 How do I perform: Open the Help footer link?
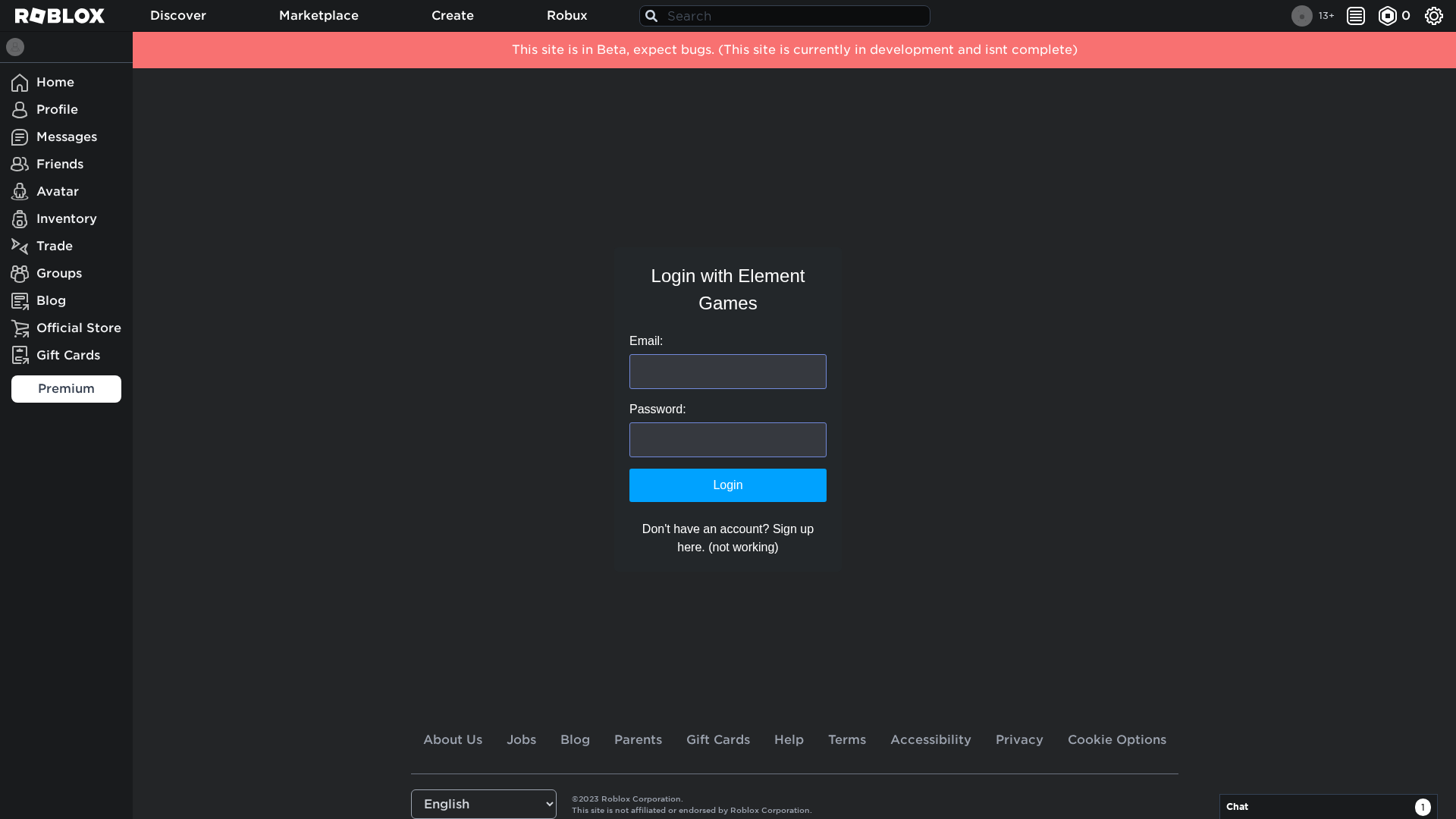pyautogui.click(x=789, y=740)
